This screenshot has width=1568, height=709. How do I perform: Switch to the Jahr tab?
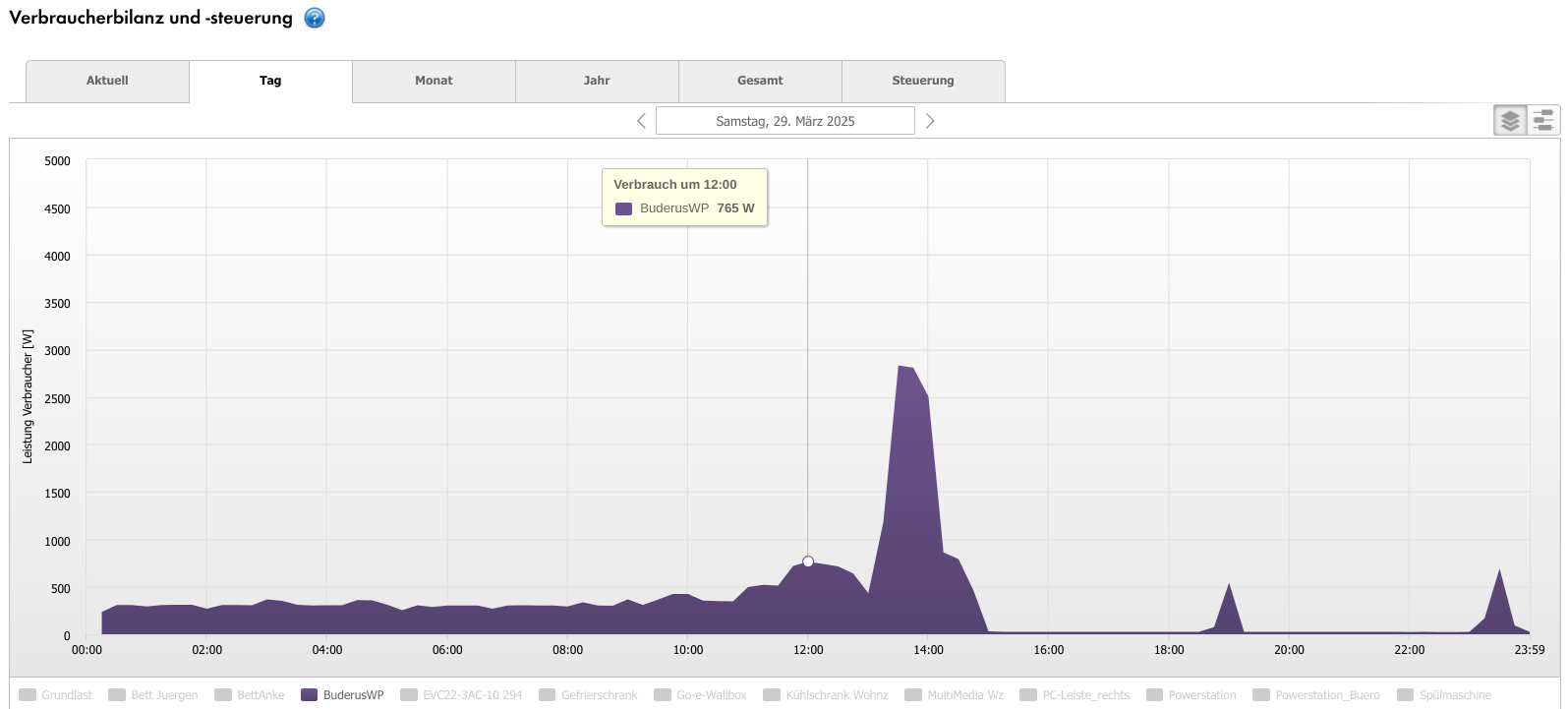597,81
